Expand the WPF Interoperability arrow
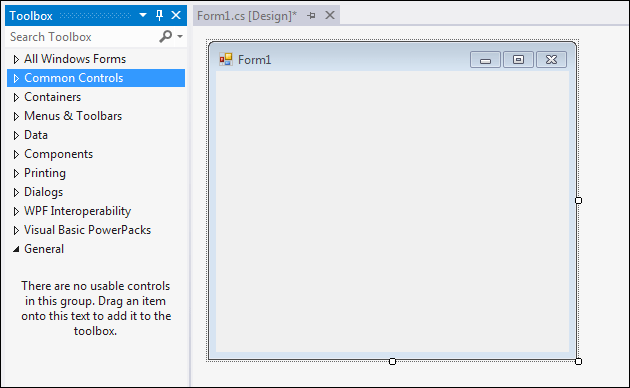 pos(16,211)
